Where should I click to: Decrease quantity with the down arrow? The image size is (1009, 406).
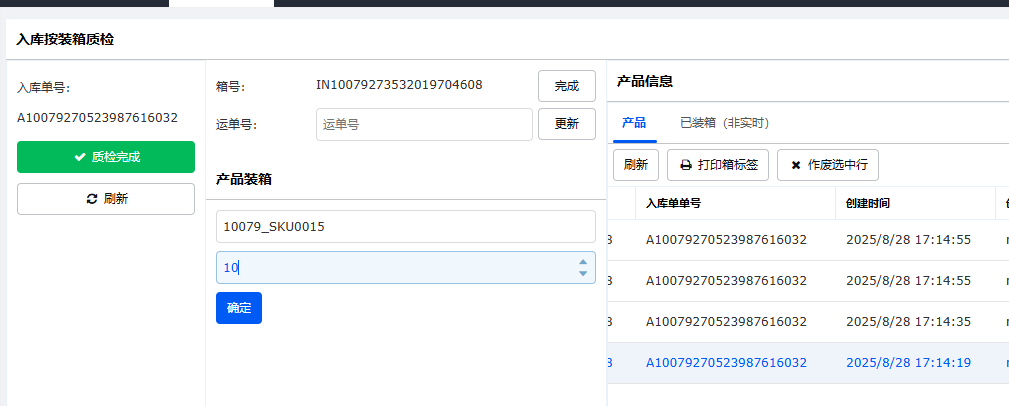tap(583, 274)
